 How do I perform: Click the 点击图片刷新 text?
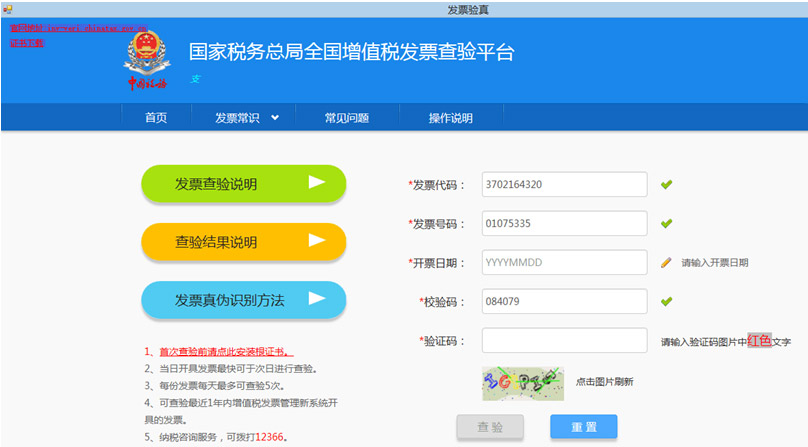[604, 382]
